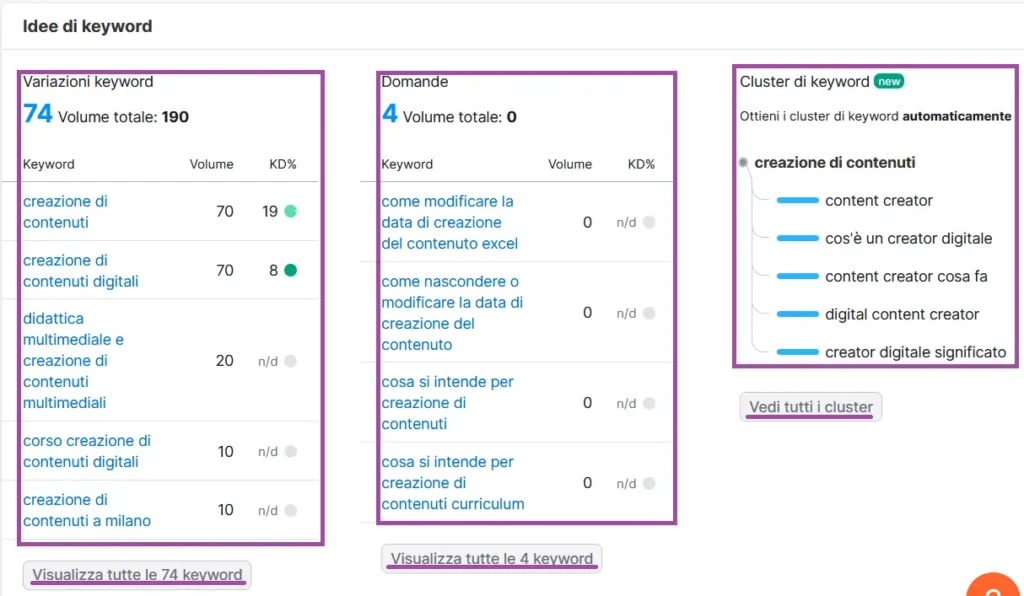Click the blue bar beside 'content creator'

[797, 201]
